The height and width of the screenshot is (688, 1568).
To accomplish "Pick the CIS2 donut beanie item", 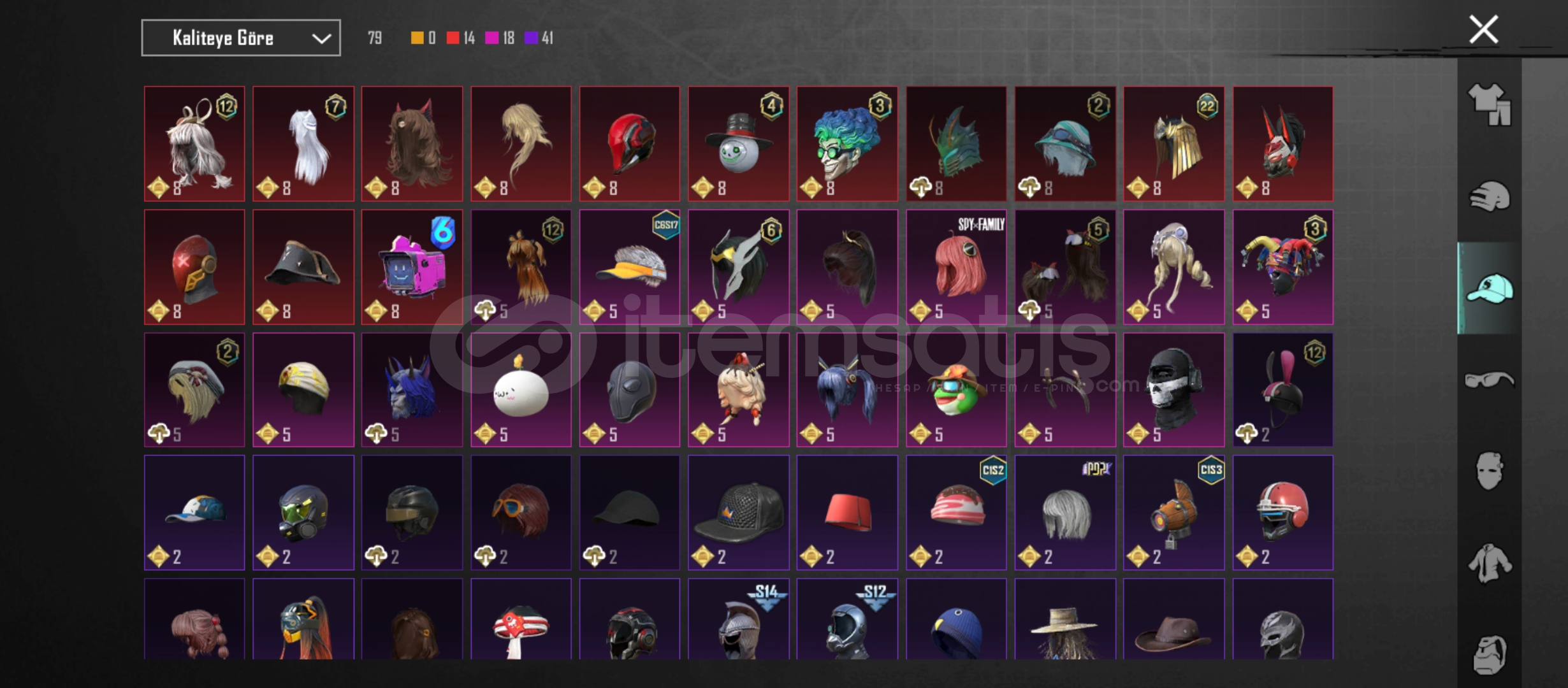I will tap(956, 512).
